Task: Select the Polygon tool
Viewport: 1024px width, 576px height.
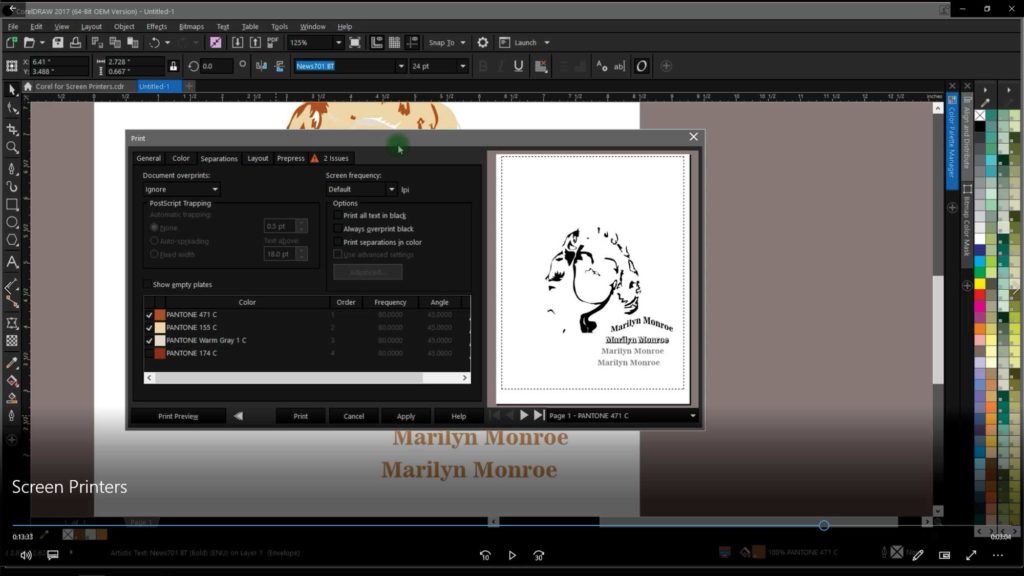Action: coord(12,240)
